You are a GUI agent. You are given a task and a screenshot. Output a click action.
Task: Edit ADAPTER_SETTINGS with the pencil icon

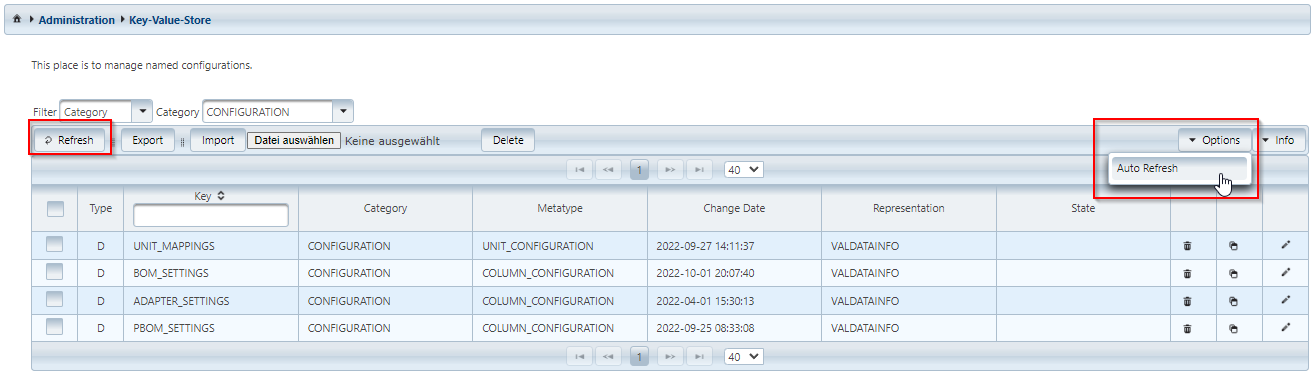point(1285,300)
